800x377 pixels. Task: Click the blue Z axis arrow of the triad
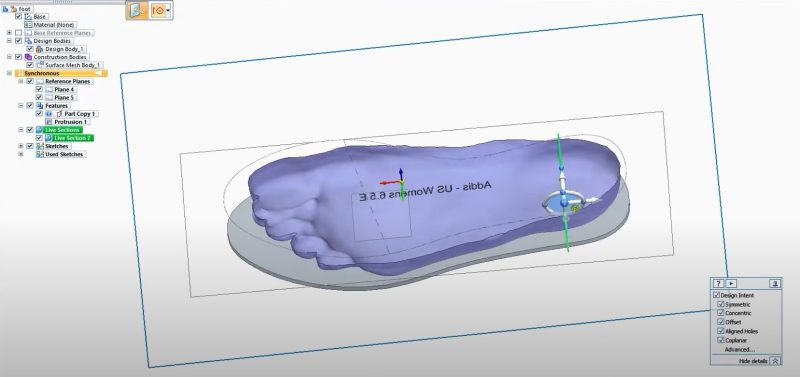tap(401, 173)
